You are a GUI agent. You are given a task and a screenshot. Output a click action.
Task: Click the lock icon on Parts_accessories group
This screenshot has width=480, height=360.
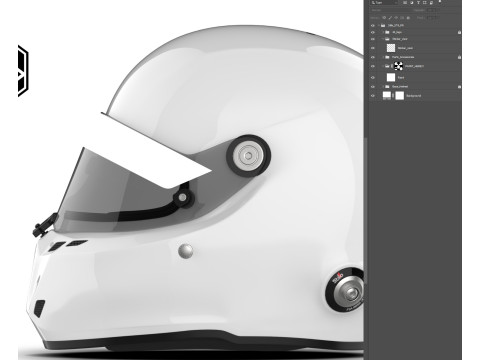tap(459, 57)
